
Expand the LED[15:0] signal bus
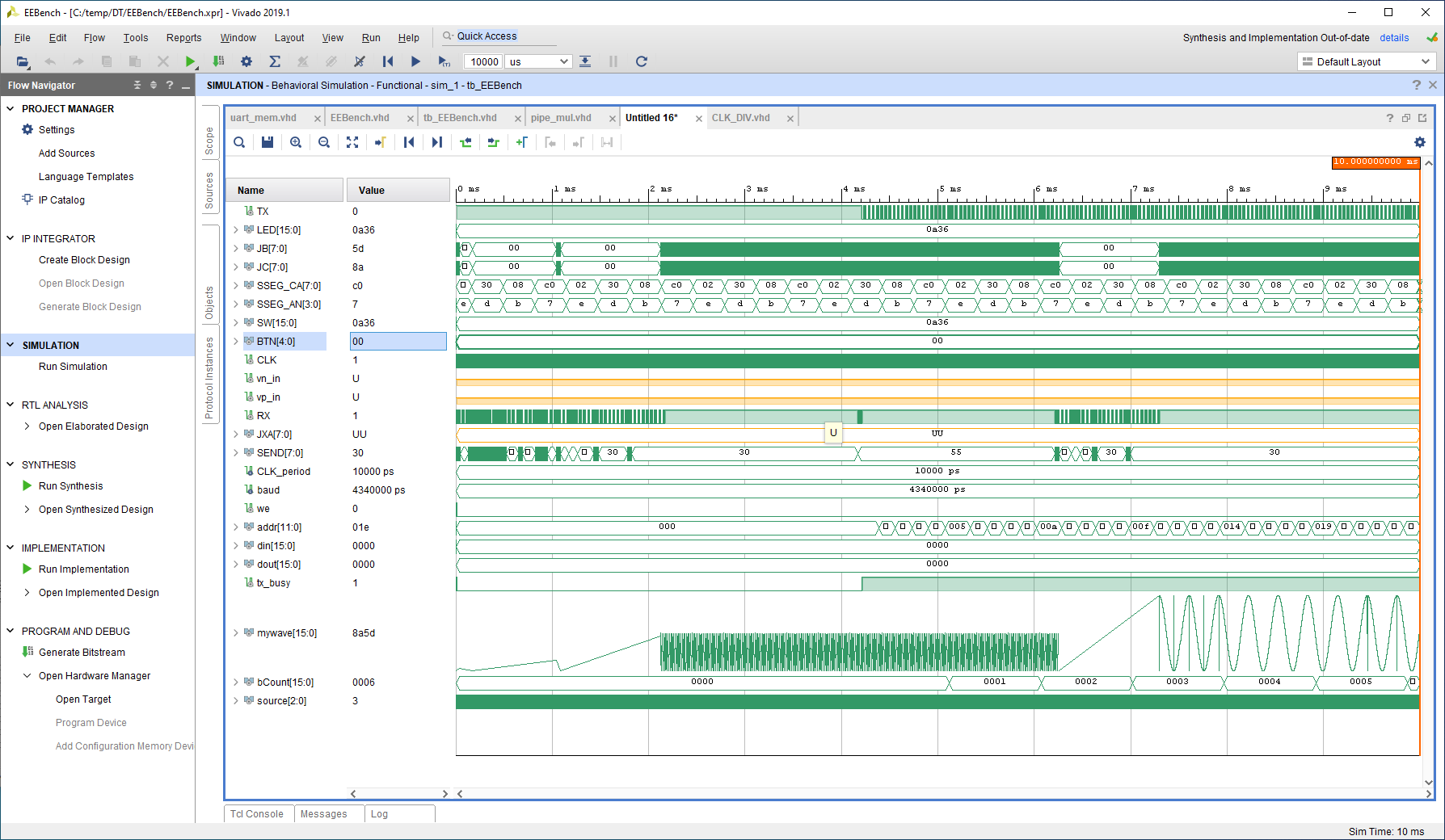tap(236, 230)
